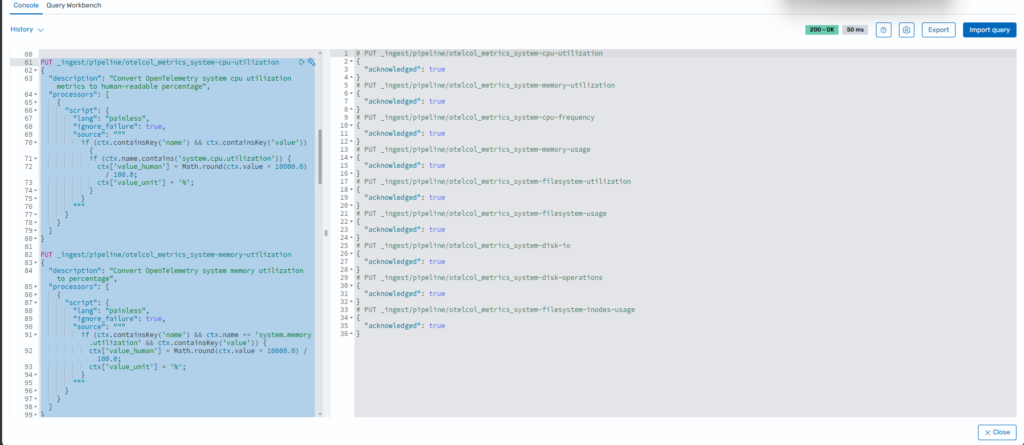
Task: Switch to the Query Workbench tab
Action: point(74,5)
